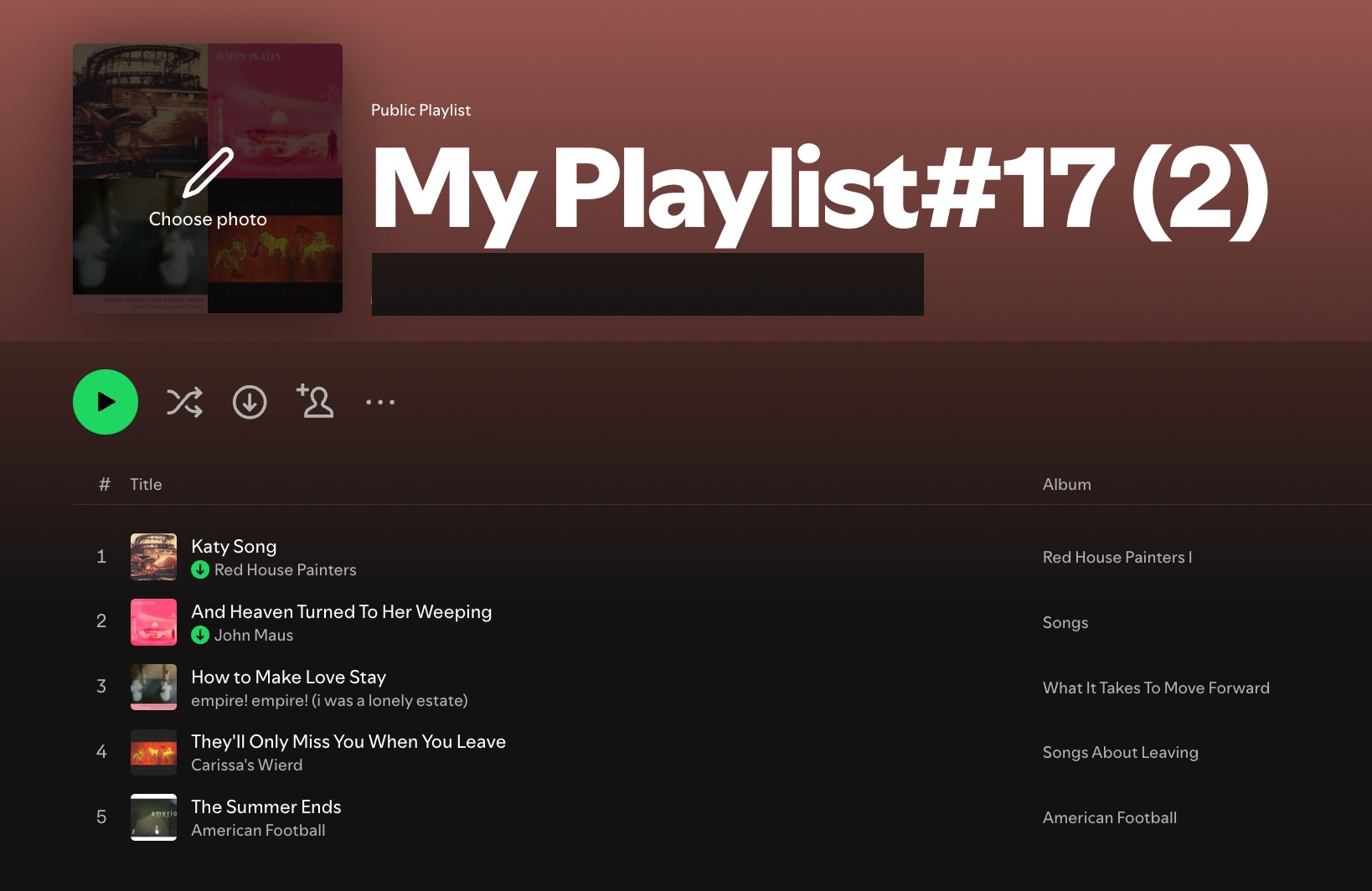Download the playlist using the circled arrow icon
Viewport: 1372px width, 891px height.
tap(250, 402)
